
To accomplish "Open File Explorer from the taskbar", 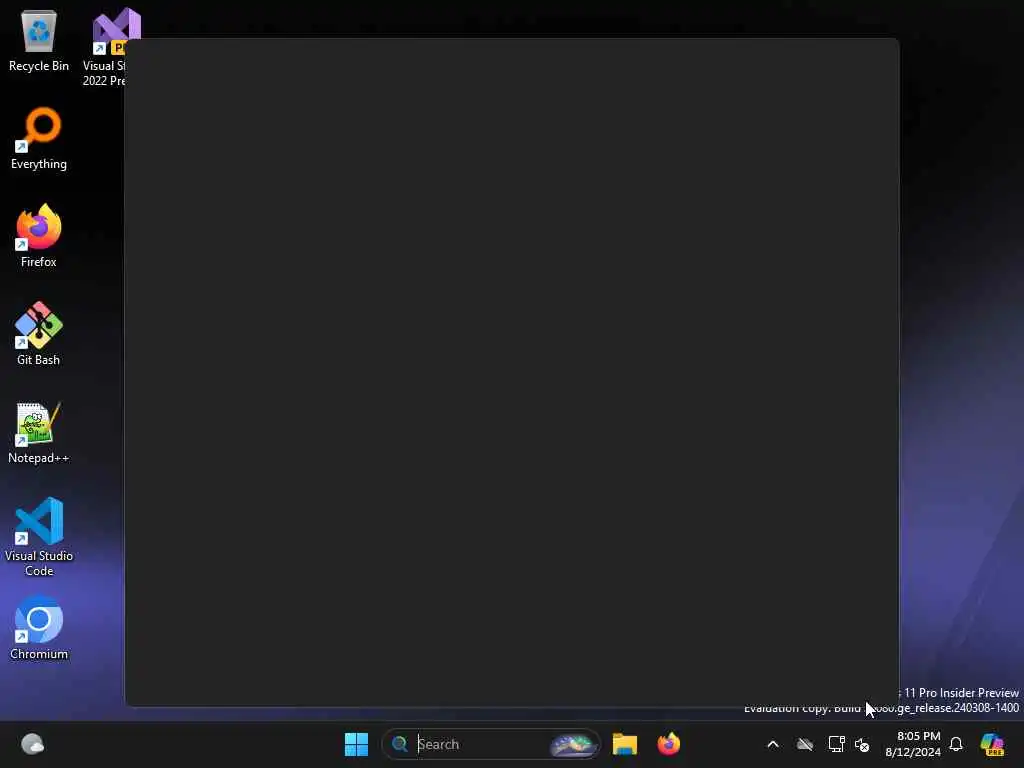I will tap(625, 744).
